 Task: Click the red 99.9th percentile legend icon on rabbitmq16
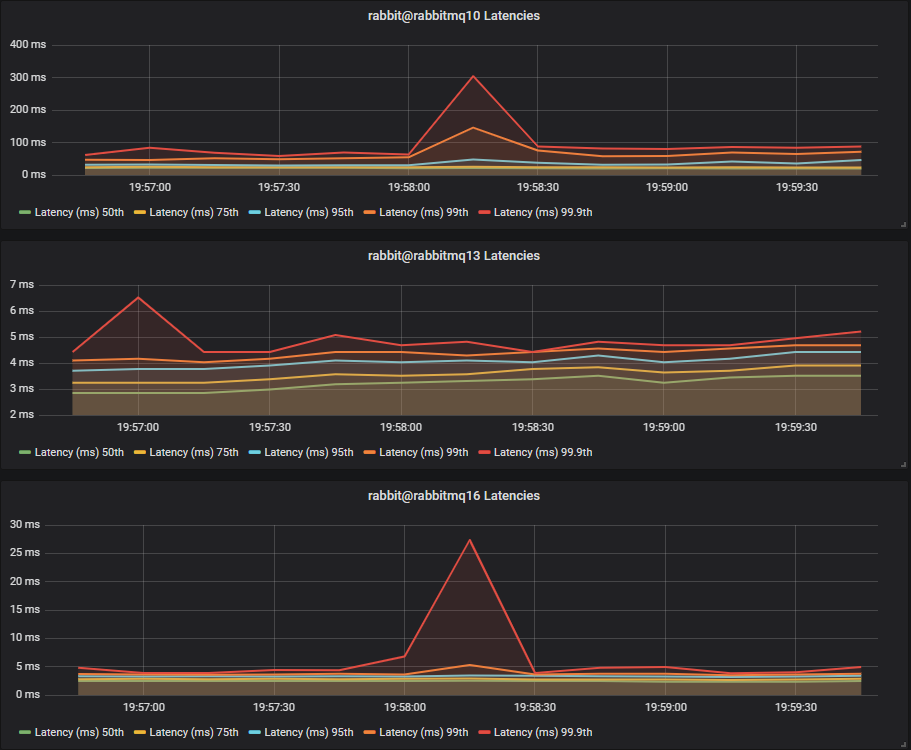tap(486, 732)
